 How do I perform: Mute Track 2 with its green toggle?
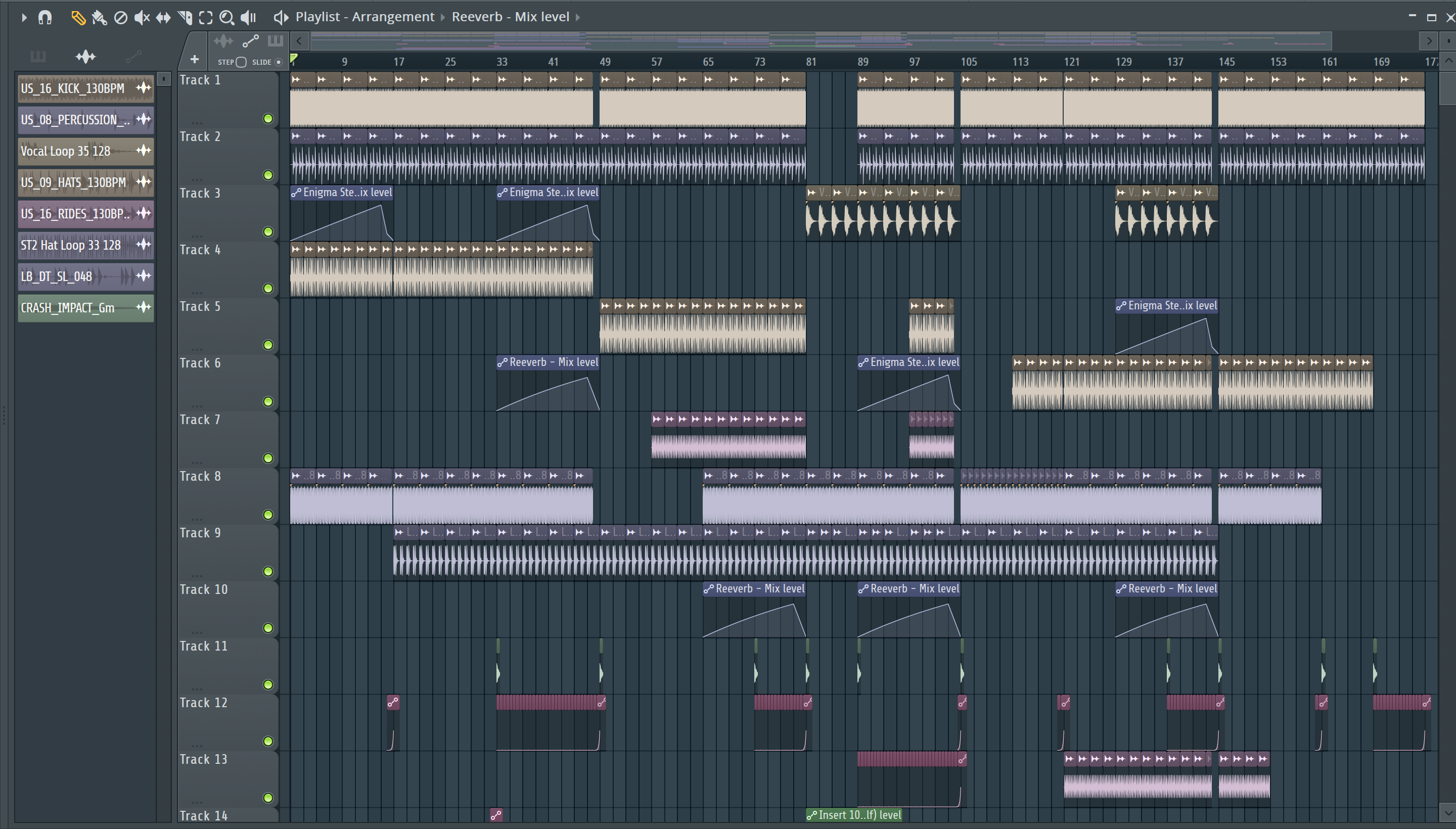267,175
